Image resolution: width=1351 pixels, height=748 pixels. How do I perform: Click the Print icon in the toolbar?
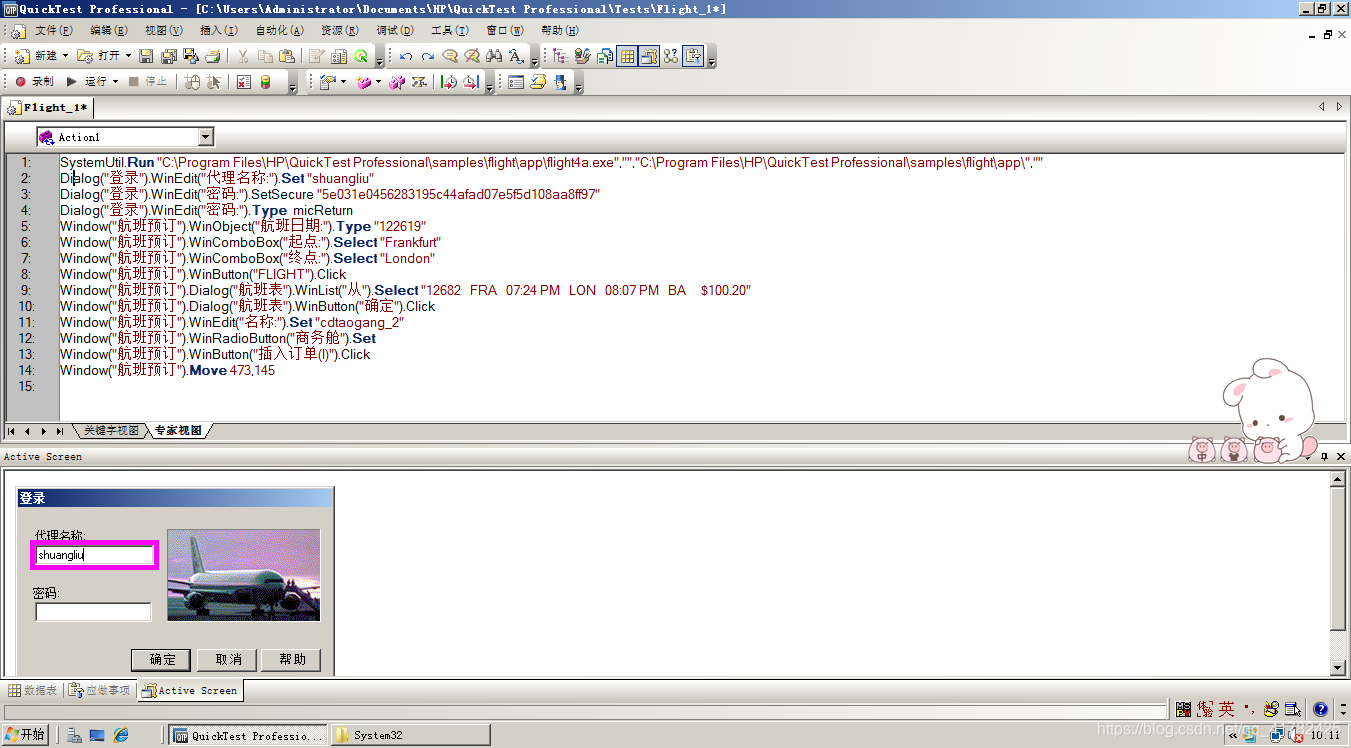click(x=212, y=56)
